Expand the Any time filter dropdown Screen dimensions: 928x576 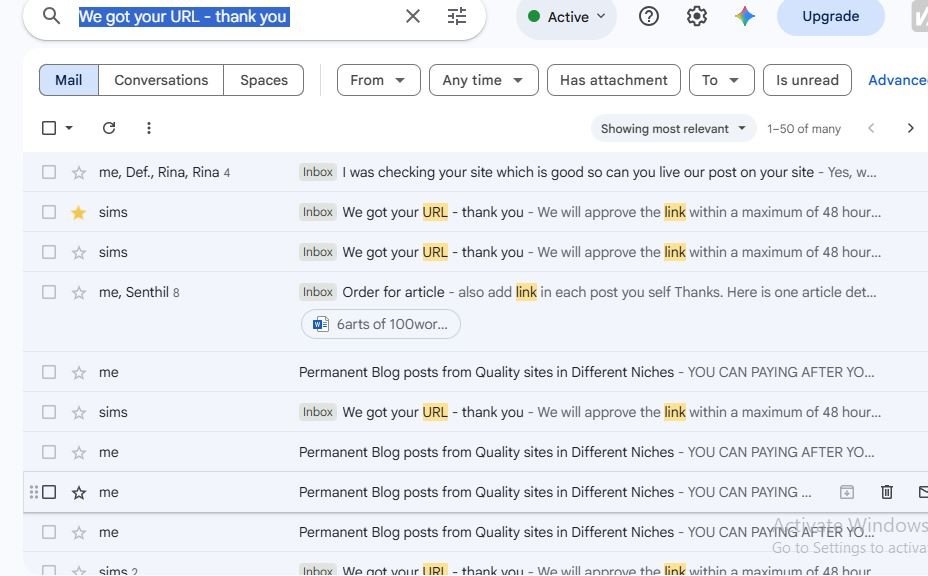point(484,80)
